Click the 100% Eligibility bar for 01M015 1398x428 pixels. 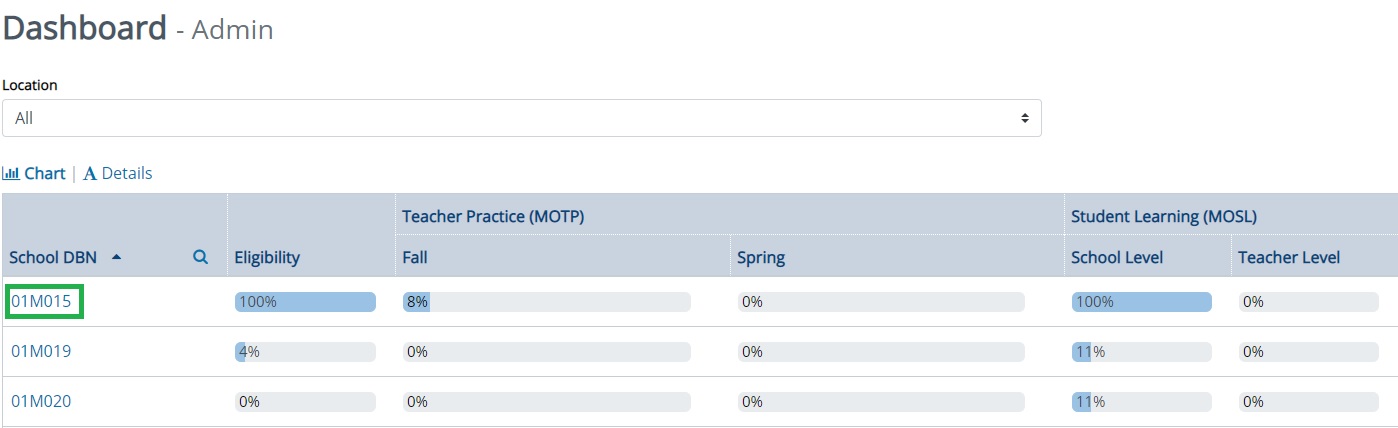pyautogui.click(x=305, y=301)
